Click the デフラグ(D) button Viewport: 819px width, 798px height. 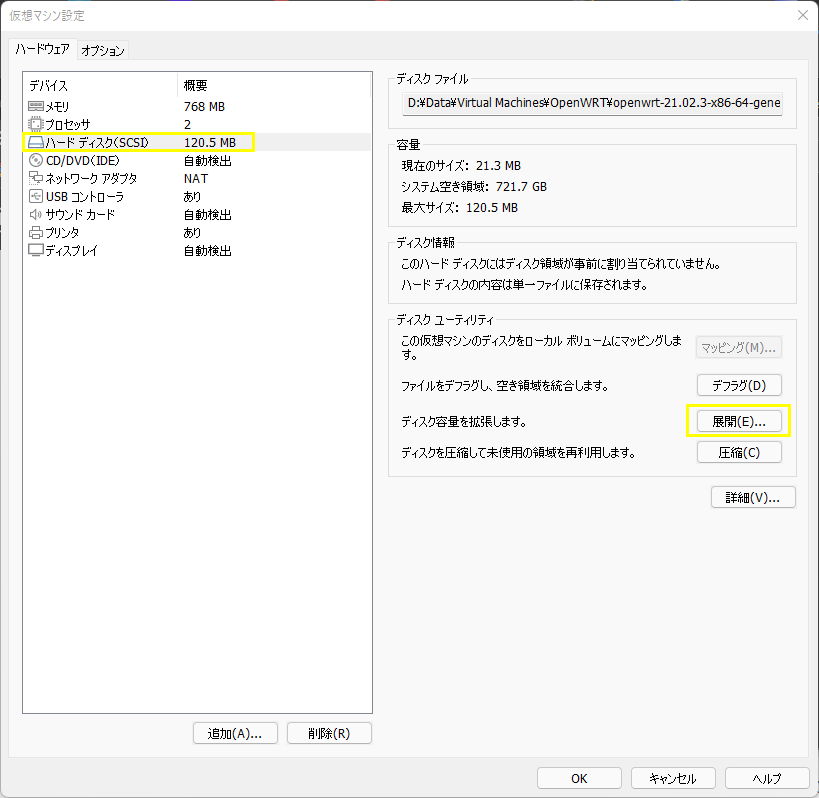tap(739, 385)
